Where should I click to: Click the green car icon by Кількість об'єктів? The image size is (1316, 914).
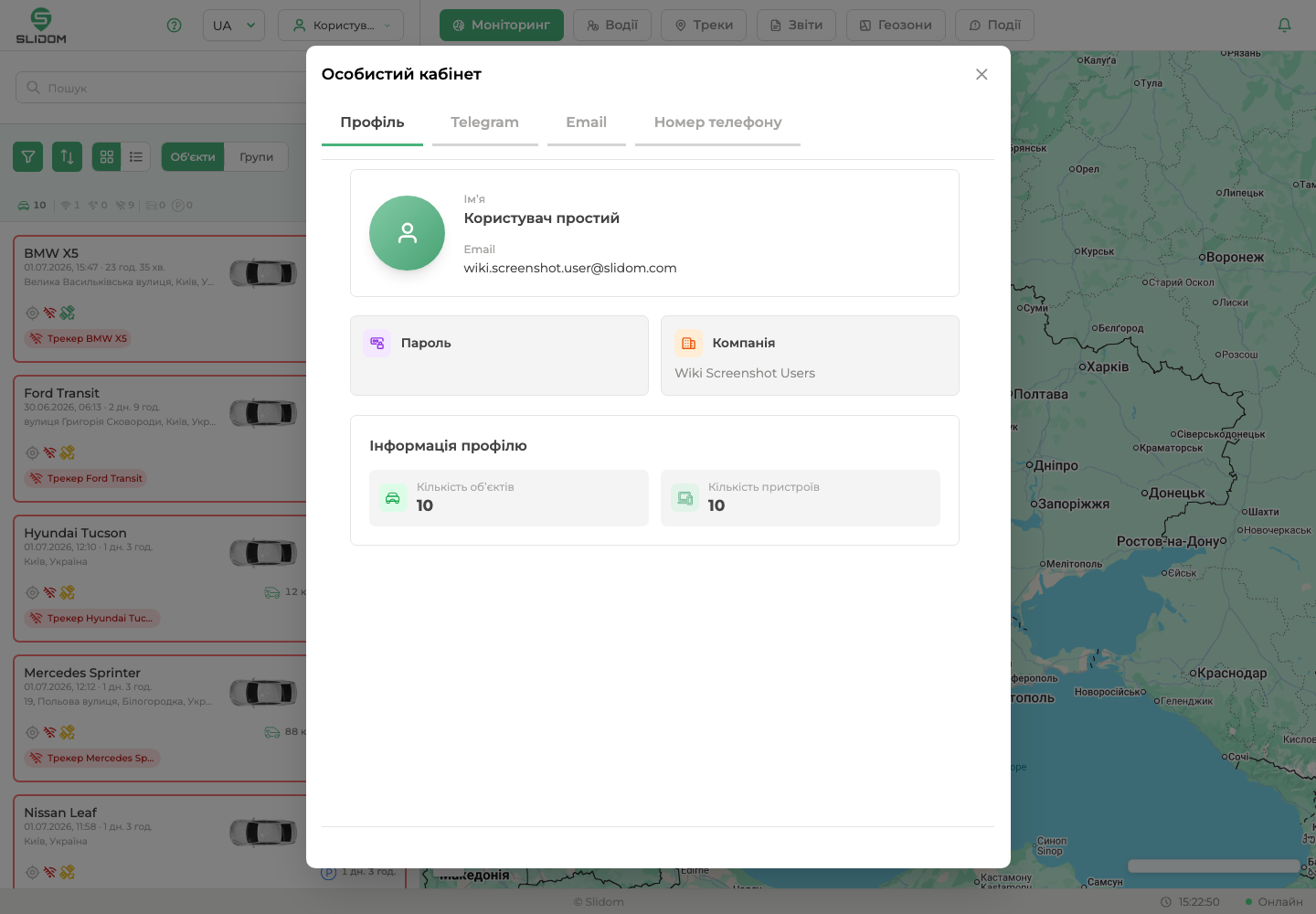pyautogui.click(x=393, y=498)
